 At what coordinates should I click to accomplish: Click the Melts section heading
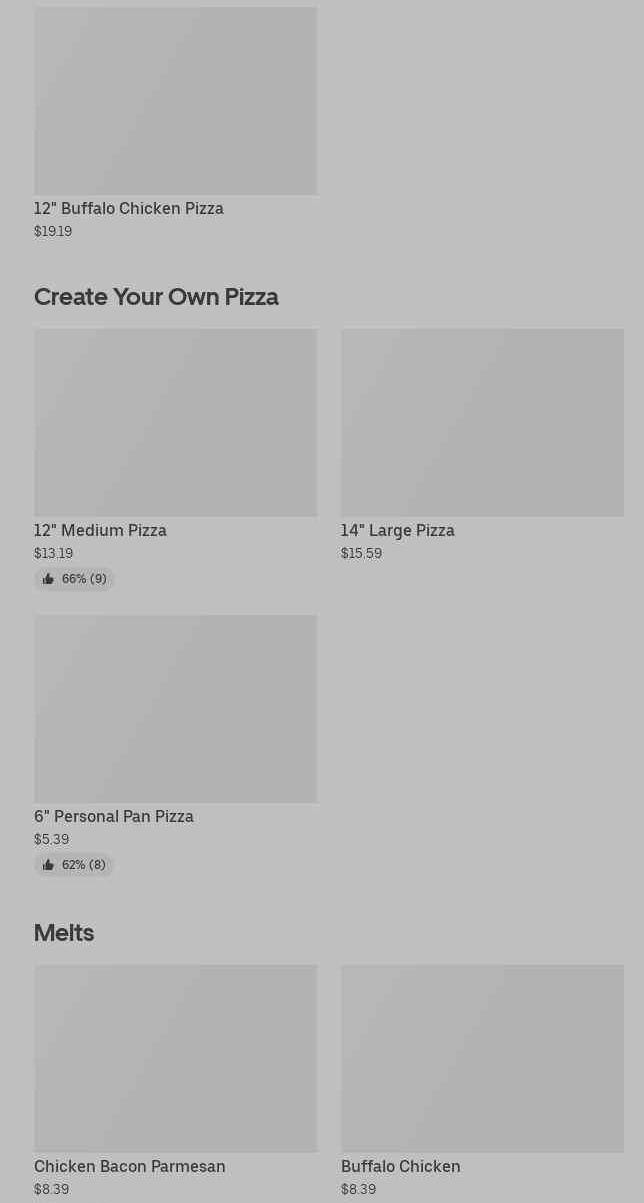tap(64, 933)
